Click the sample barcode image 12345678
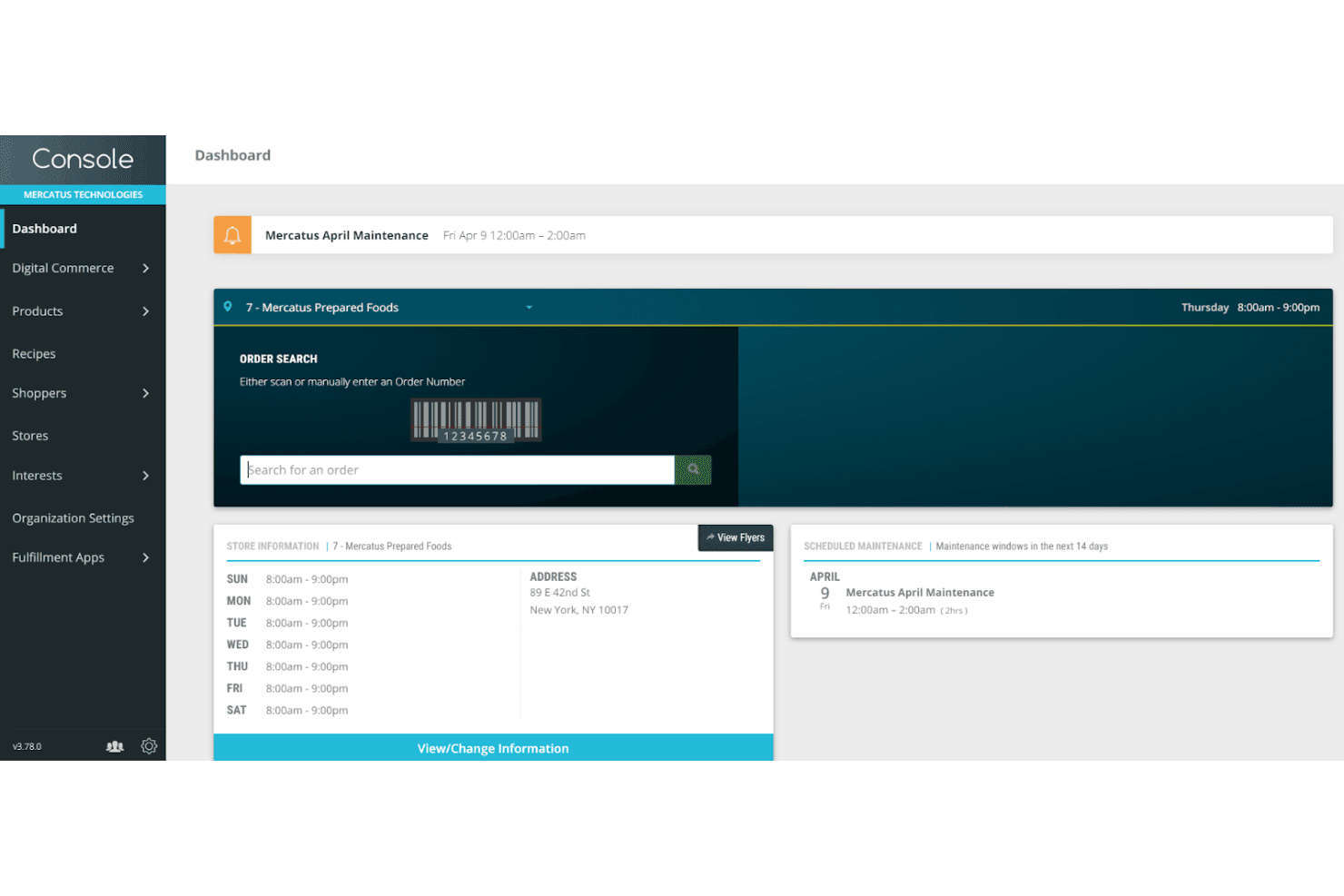Viewport: 1344px width, 896px height. tap(476, 420)
